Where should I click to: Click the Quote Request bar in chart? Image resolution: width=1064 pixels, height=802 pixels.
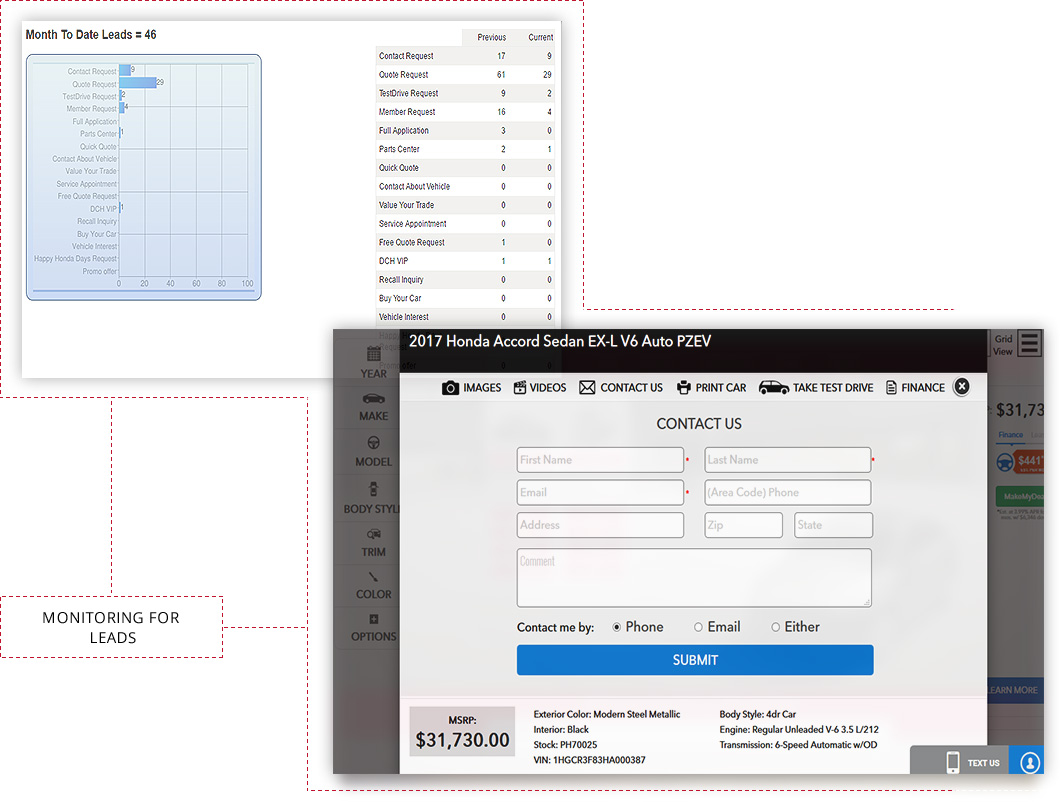point(138,84)
